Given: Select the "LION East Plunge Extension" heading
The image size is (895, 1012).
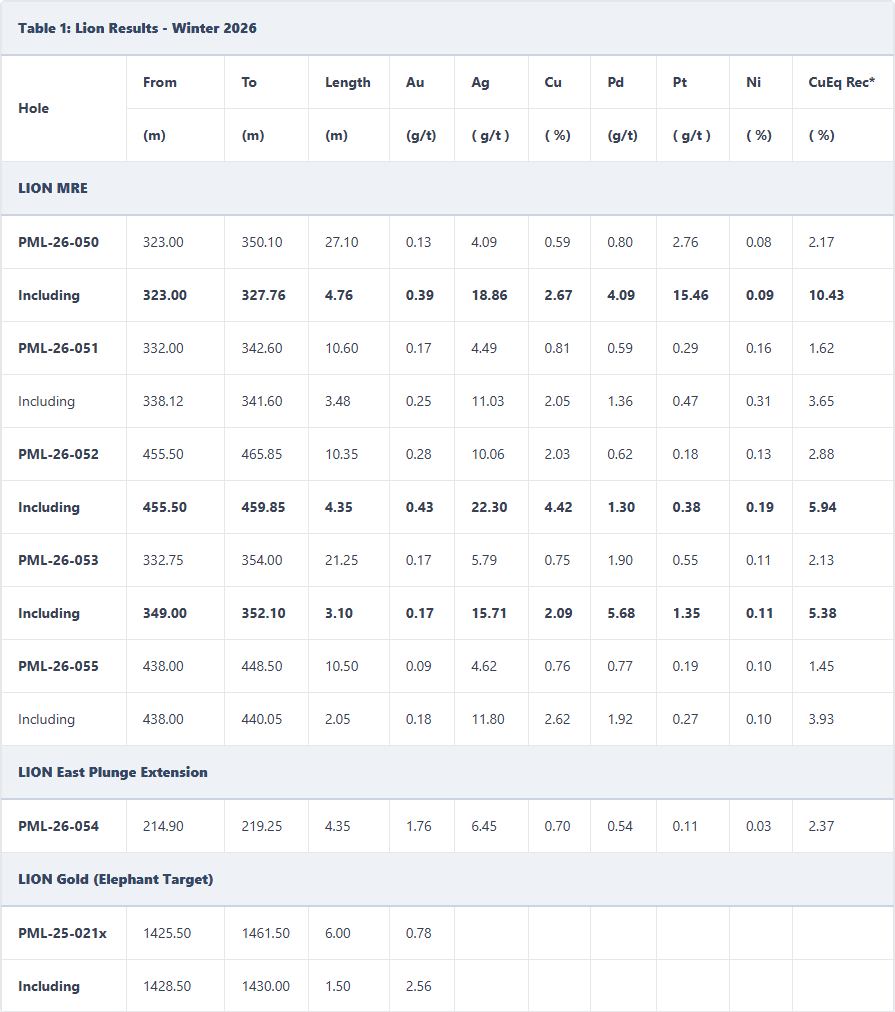Looking at the screenshot, I should (x=113, y=772).
